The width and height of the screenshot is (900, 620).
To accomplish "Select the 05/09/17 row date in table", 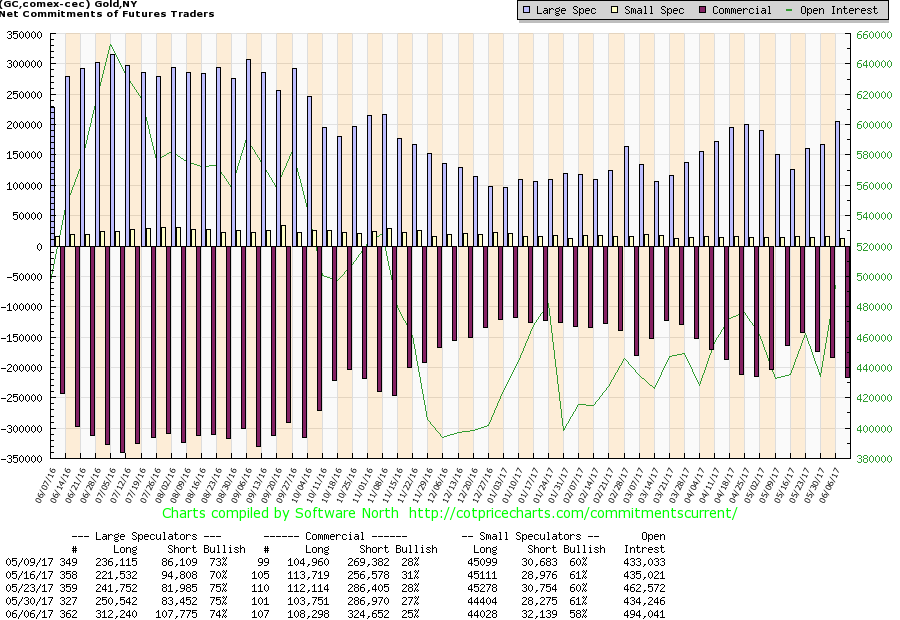I will point(25,563).
